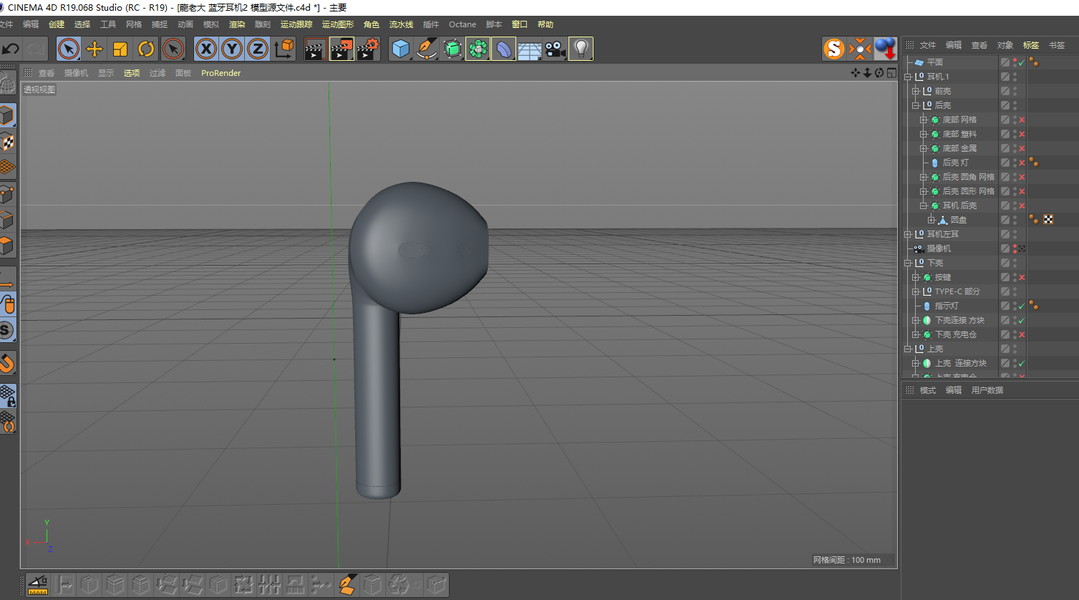
Task: Open the Octane menu
Action: [x=462, y=24]
